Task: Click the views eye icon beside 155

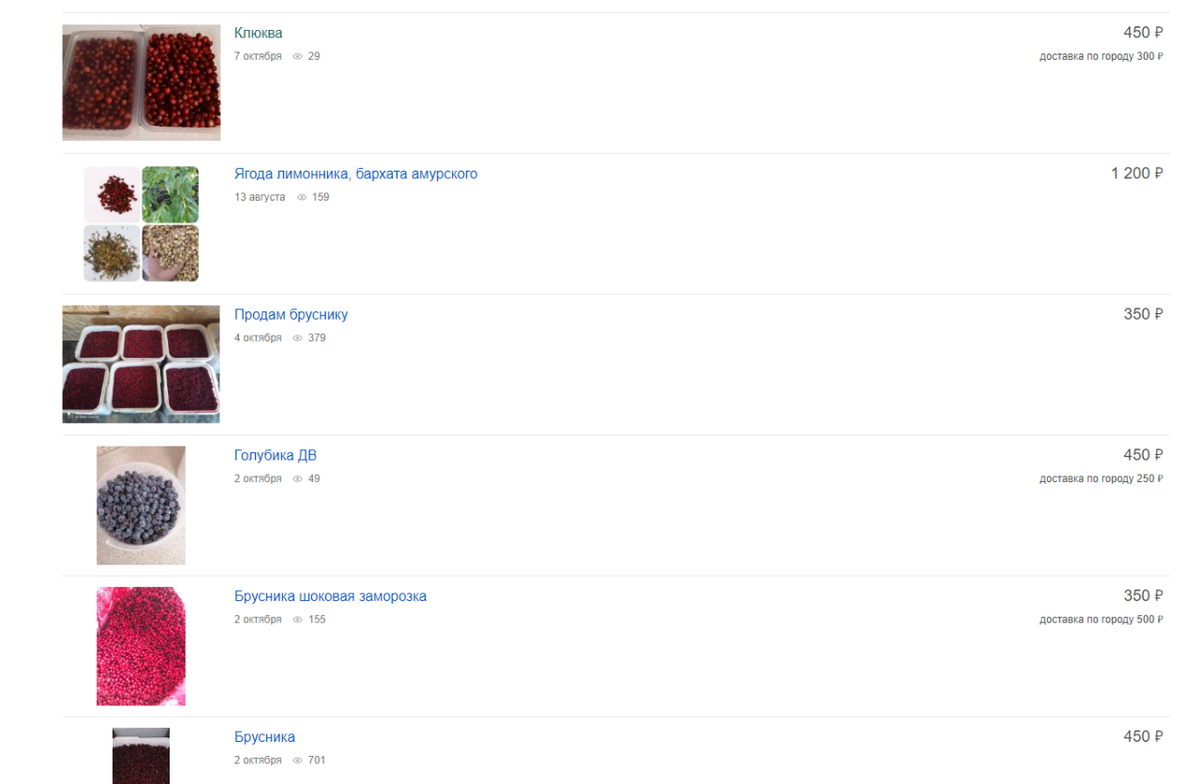Action: (x=297, y=620)
